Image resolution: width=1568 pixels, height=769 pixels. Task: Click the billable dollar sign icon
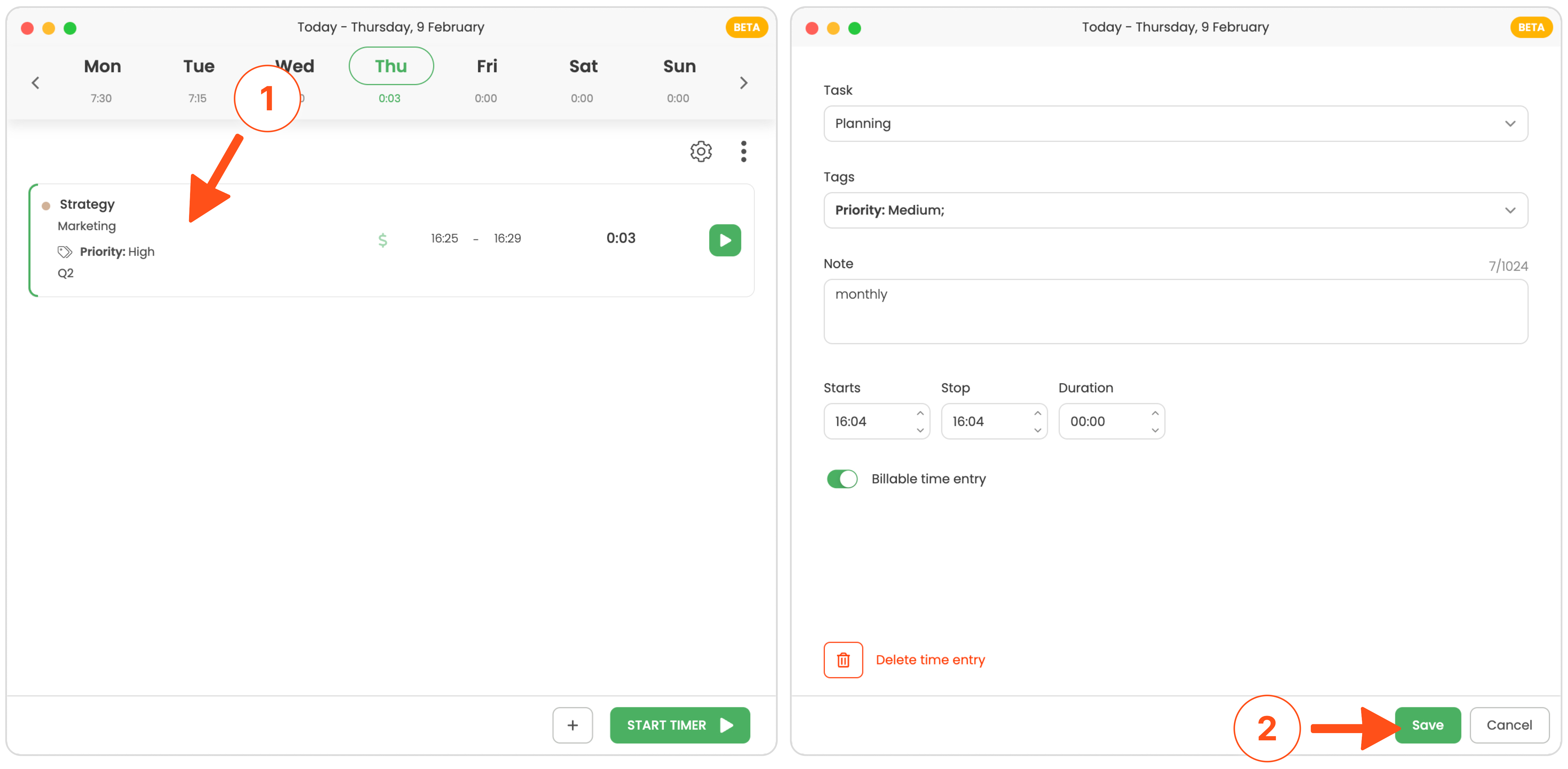[x=382, y=240]
